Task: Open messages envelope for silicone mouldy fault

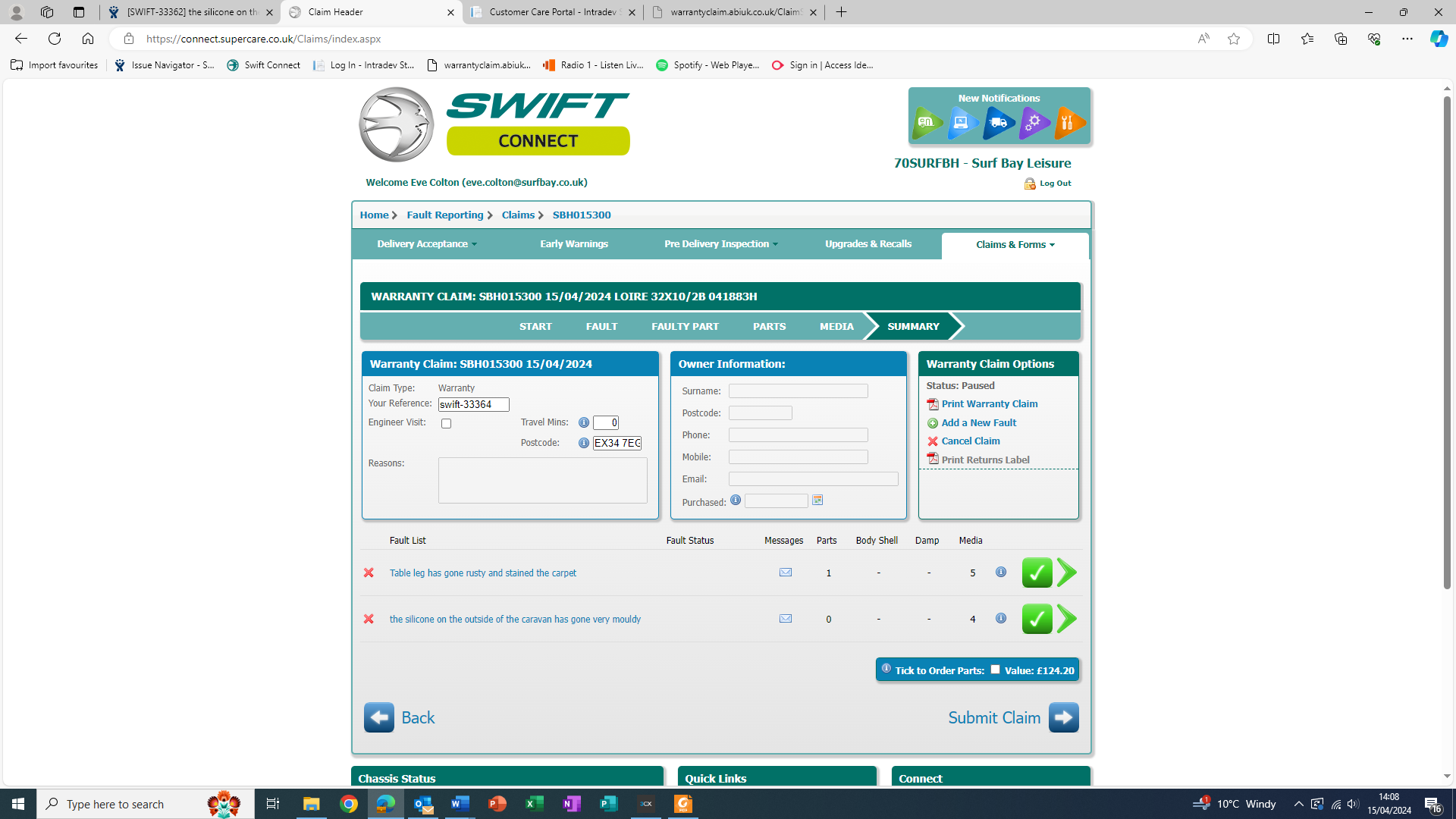Action: (x=786, y=619)
